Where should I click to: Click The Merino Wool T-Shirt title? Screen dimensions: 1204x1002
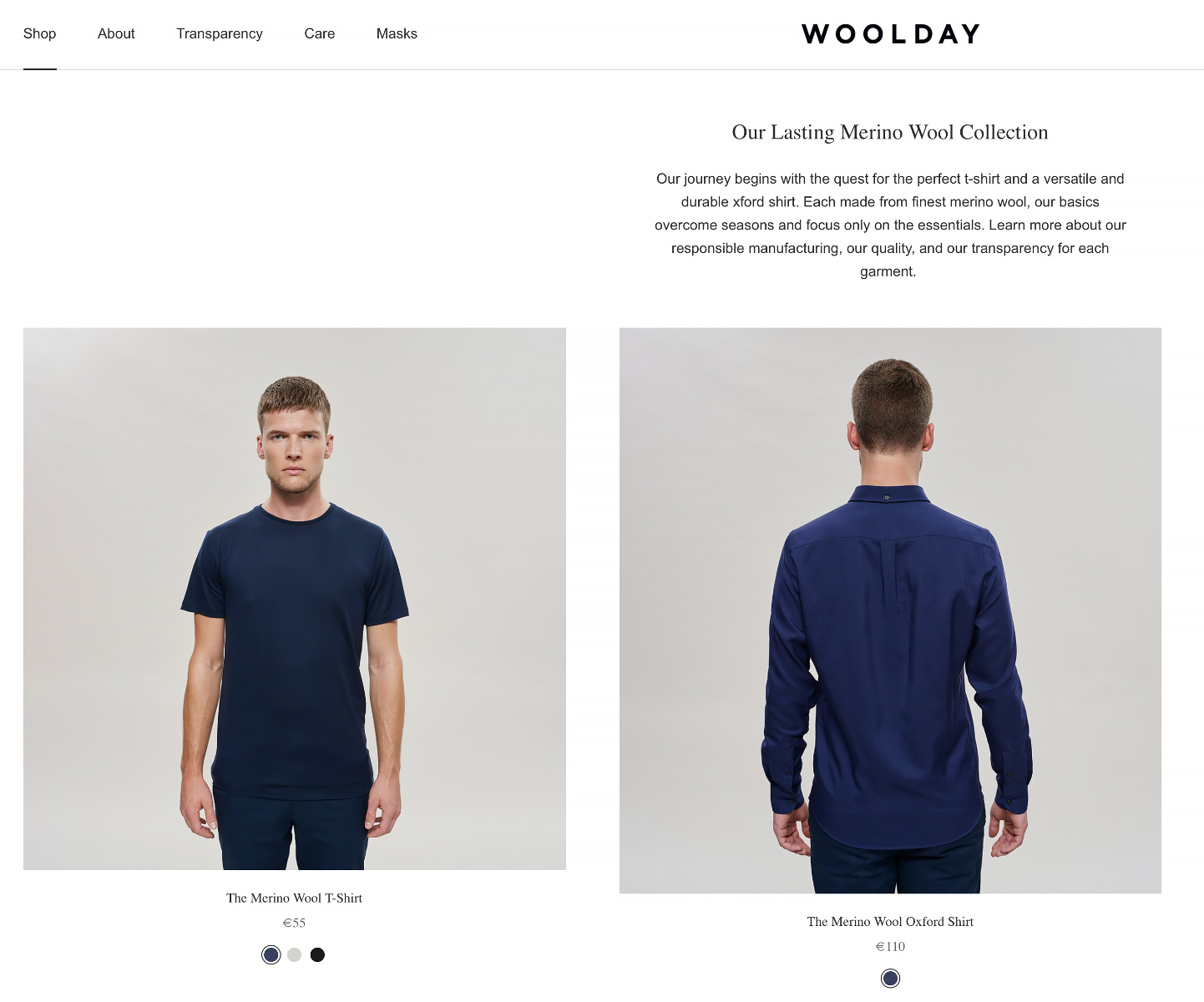pyautogui.click(x=294, y=898)
